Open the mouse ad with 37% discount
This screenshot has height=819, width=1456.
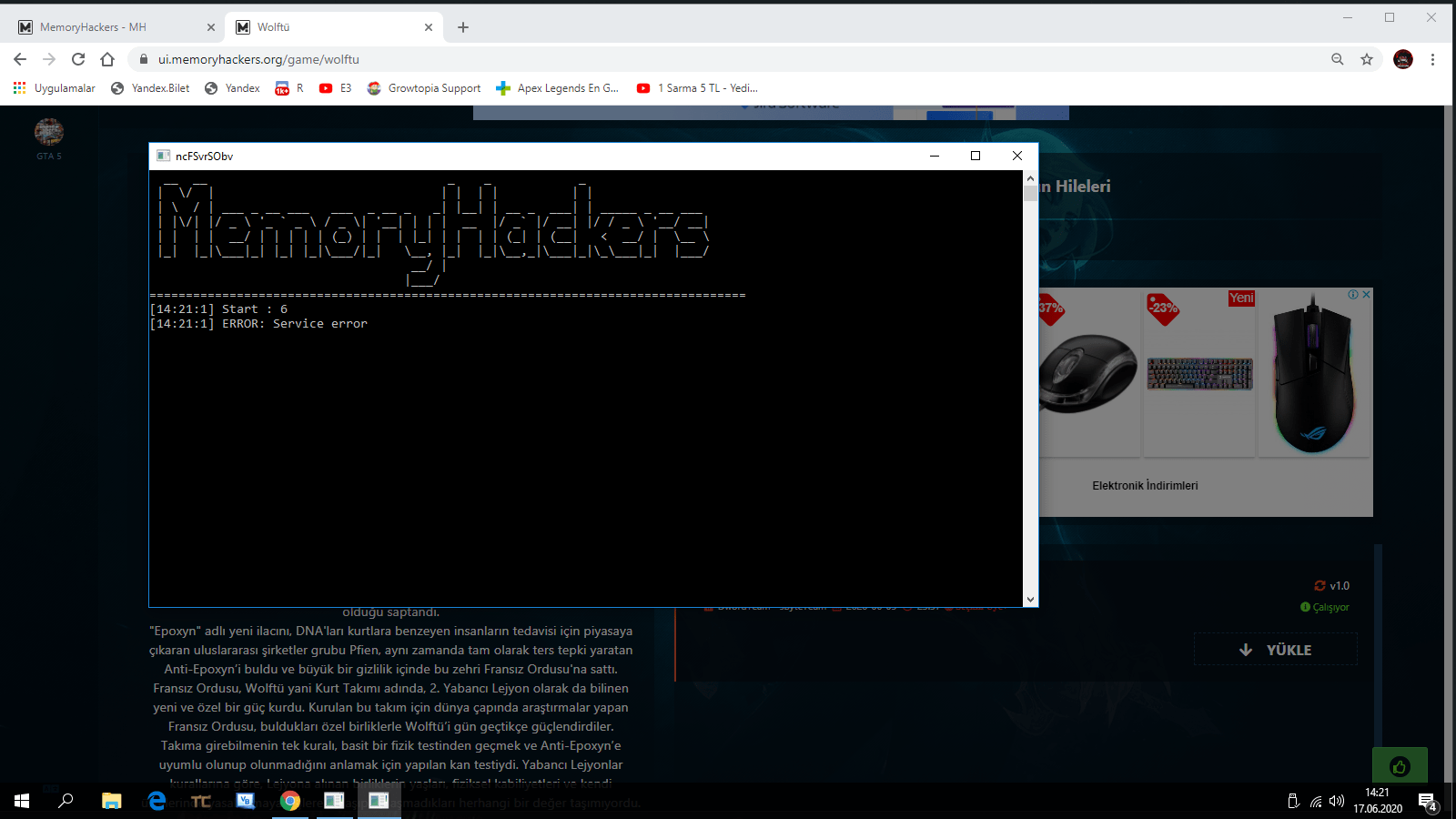coord(1089,373)
